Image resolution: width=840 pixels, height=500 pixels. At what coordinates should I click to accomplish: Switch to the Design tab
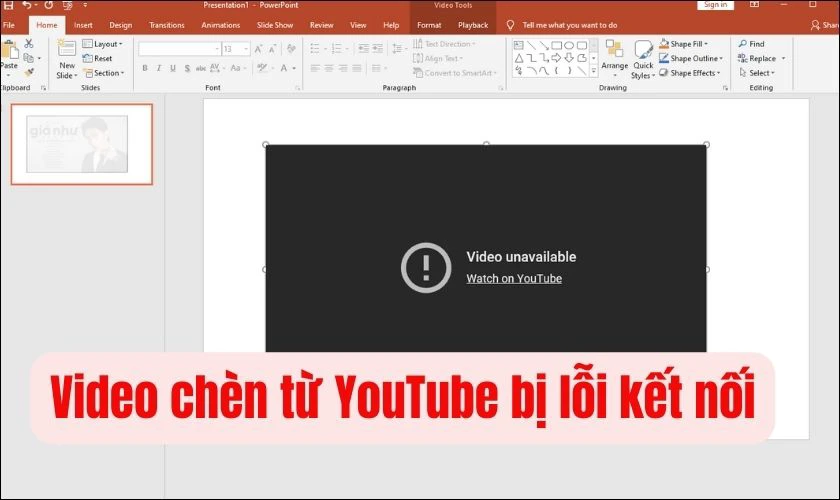(121, 25)
